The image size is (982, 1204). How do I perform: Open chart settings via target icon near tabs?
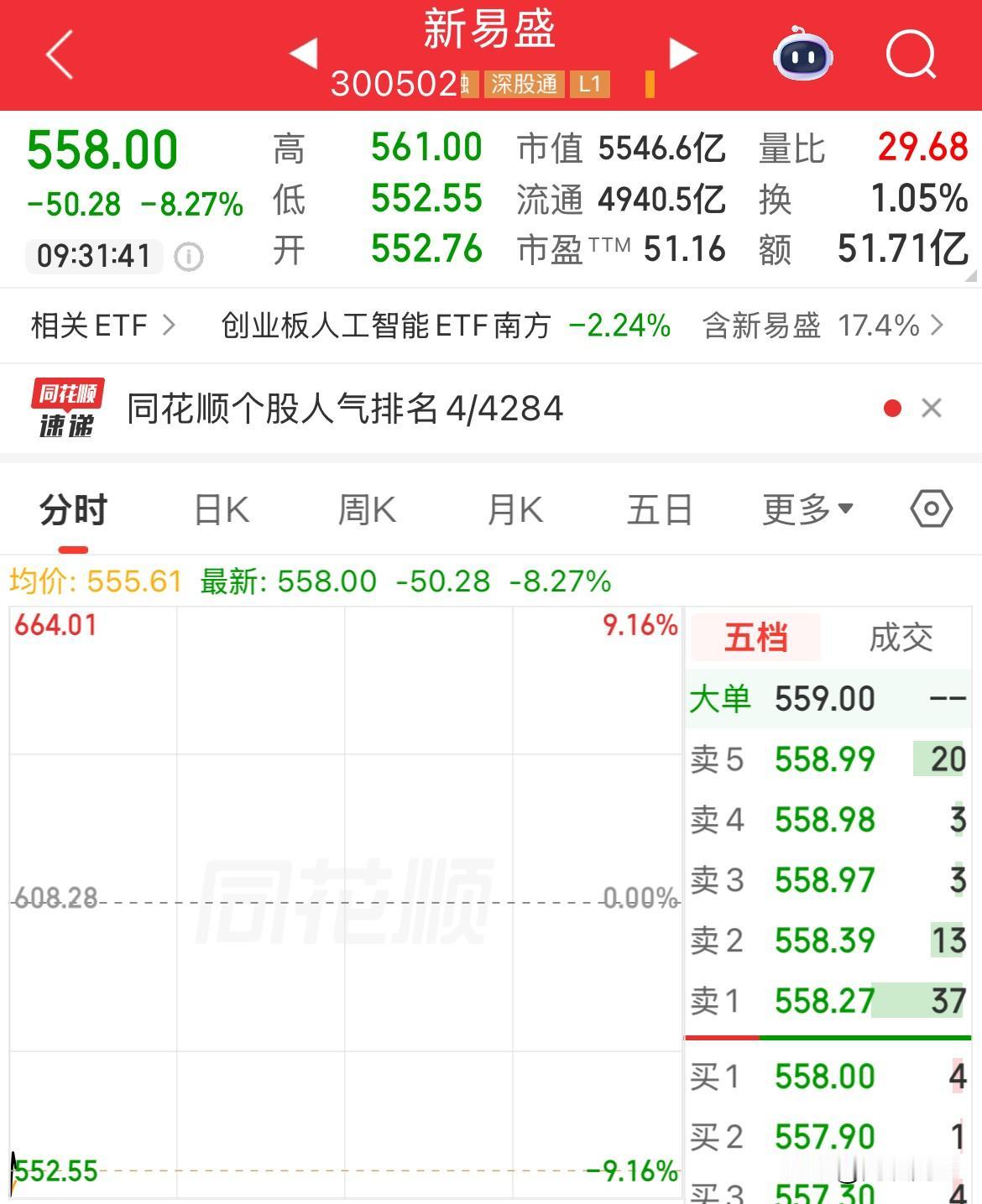click(930, 508)
